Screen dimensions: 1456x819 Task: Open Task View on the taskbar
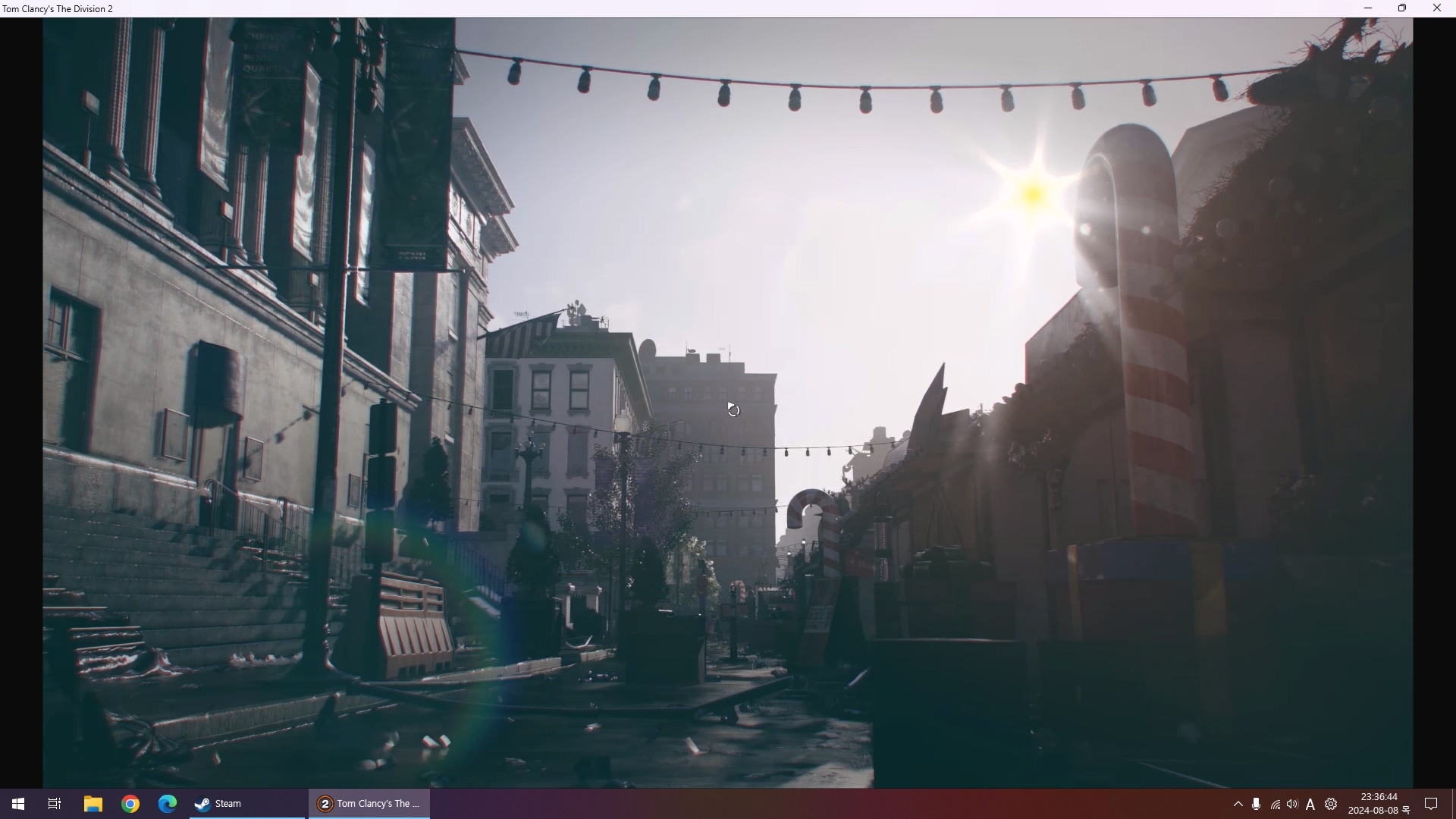(55, 804)
